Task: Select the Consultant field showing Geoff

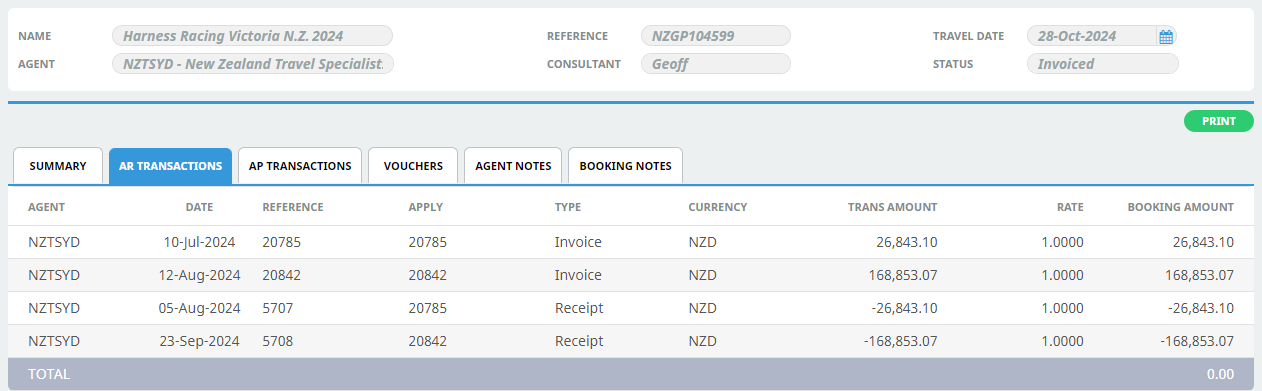Action: pos(715,64)
